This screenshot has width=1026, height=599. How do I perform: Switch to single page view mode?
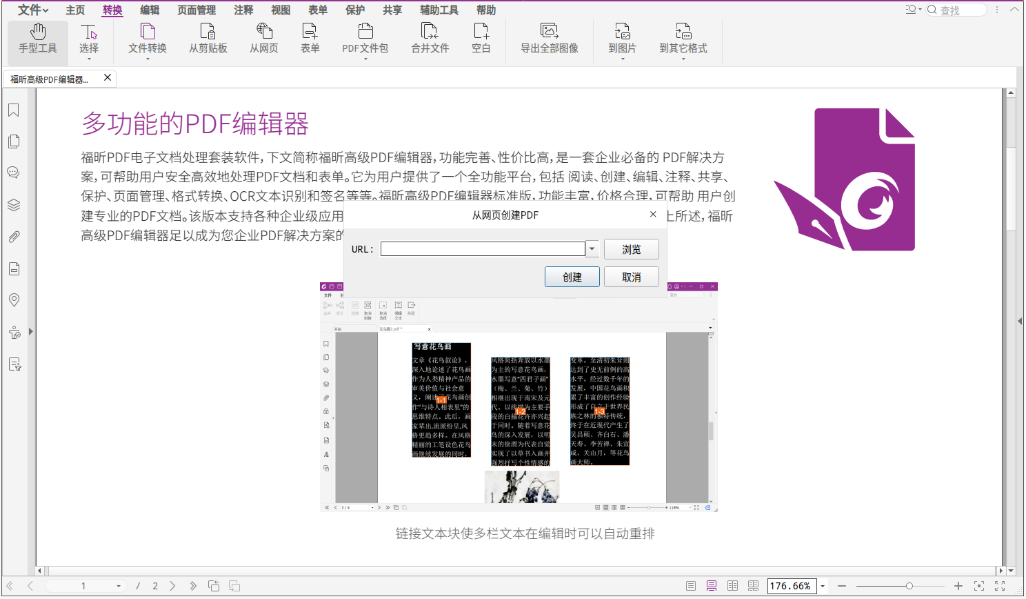pyautogui.click(x=691, y=586)
